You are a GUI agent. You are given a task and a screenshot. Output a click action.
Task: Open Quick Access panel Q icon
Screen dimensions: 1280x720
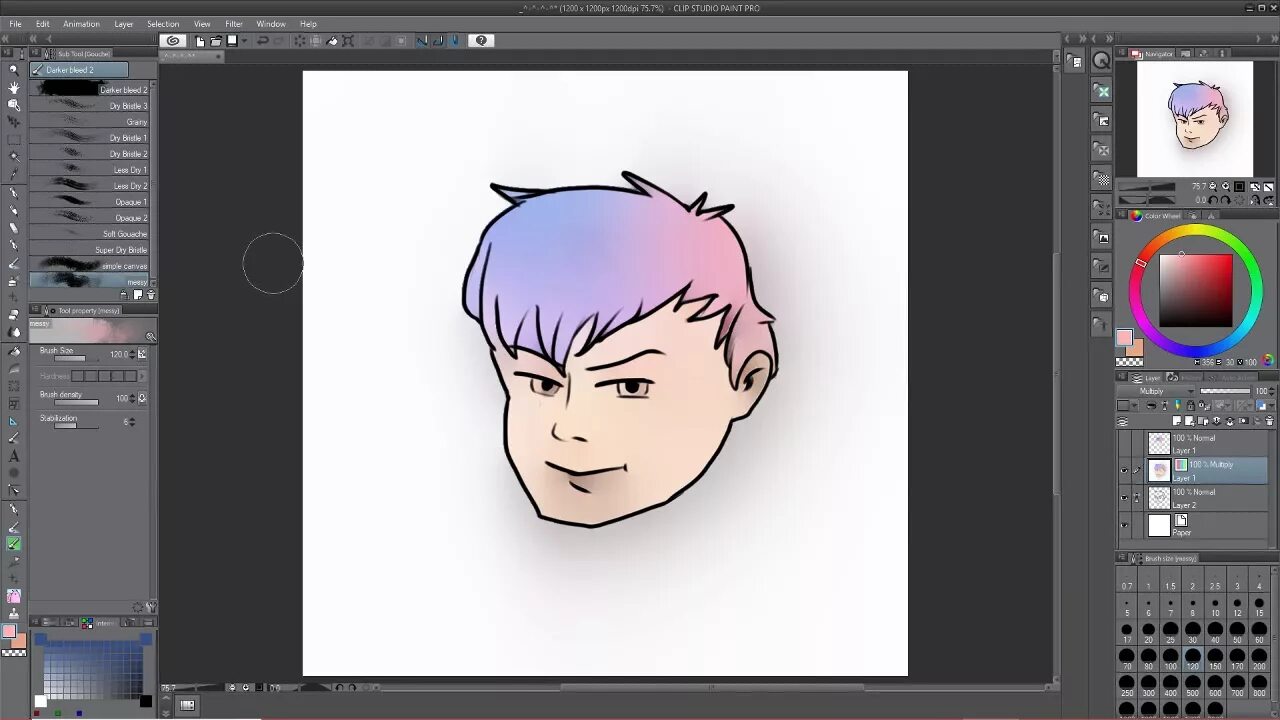tap(1101, 61)
